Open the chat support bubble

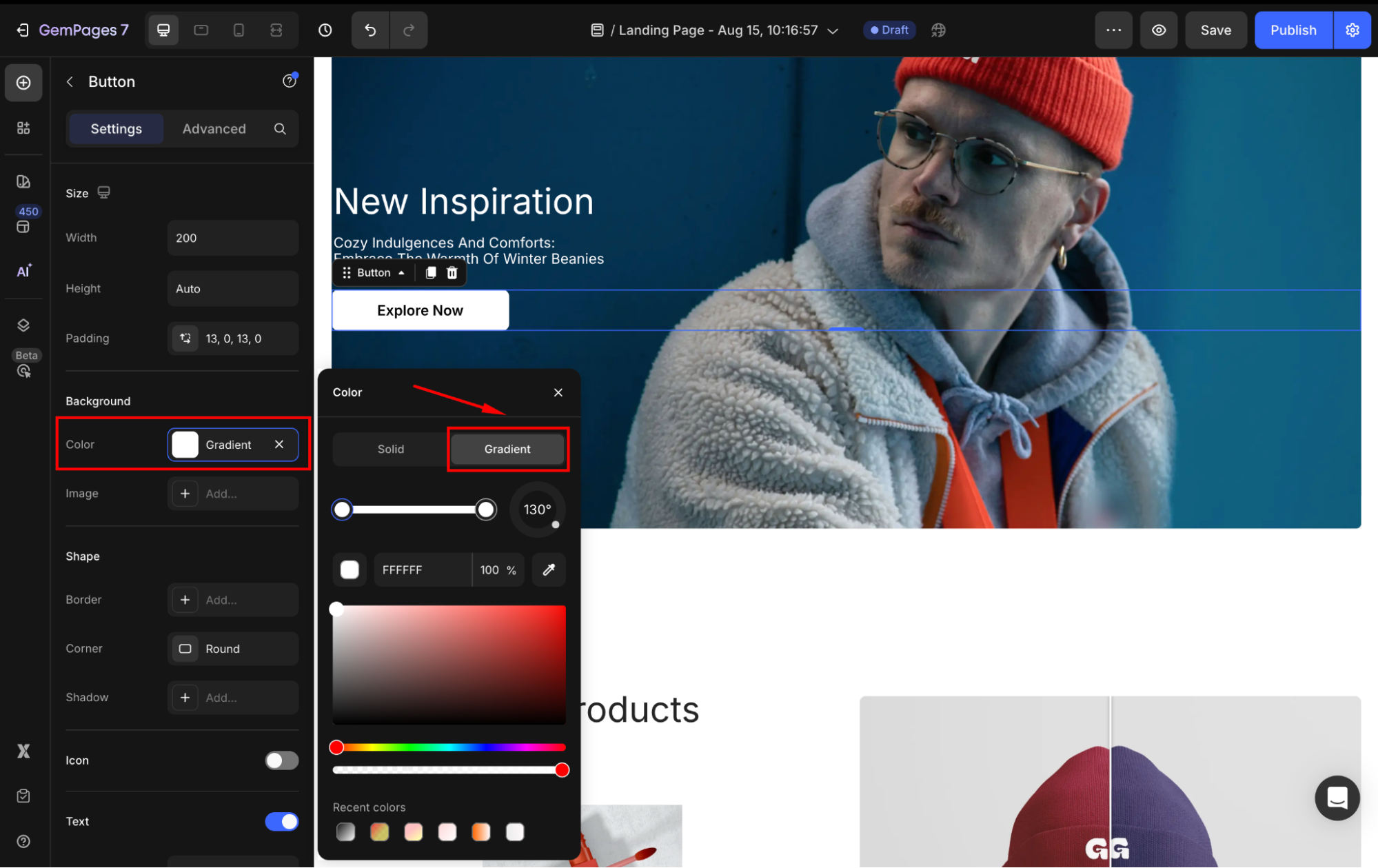(x=1337, y=798)
